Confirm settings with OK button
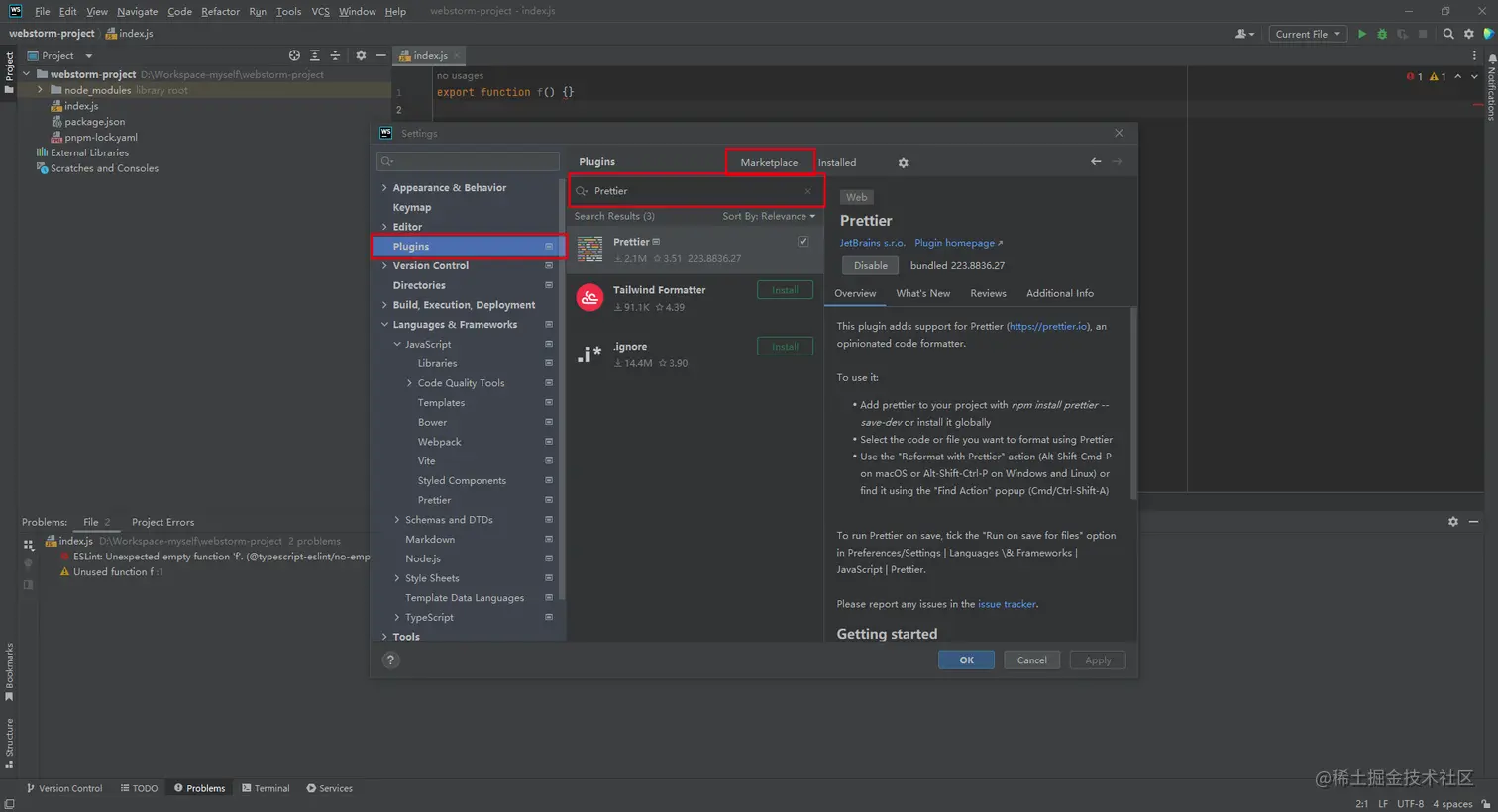The height and width of the screenshot is (812, 1498). 966,660
